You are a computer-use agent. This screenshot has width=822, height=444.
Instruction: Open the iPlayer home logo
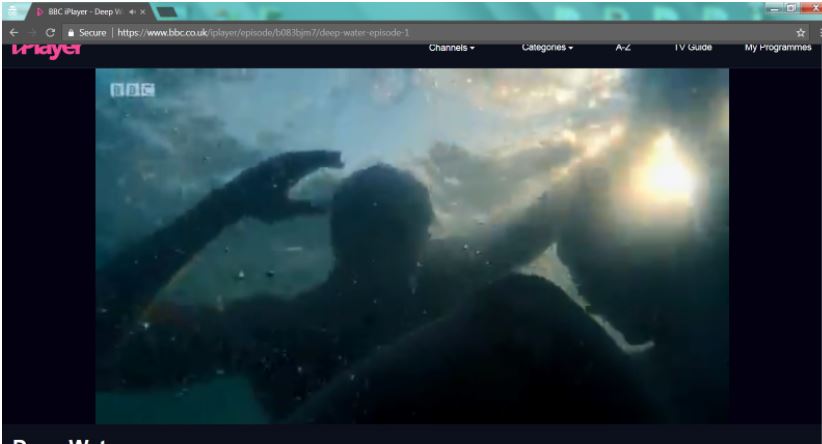47,50
